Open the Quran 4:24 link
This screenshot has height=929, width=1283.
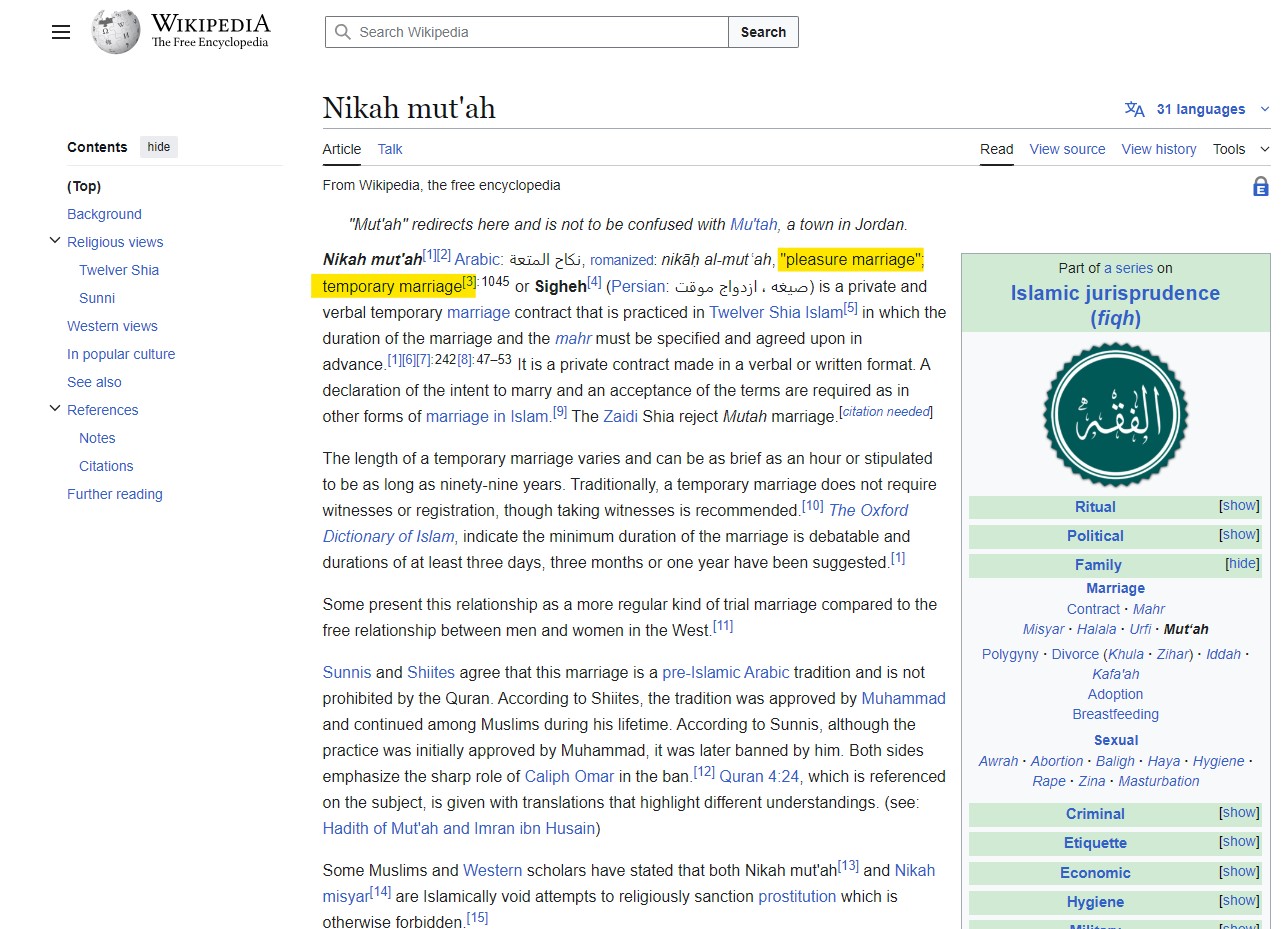[x=761, y=776]
